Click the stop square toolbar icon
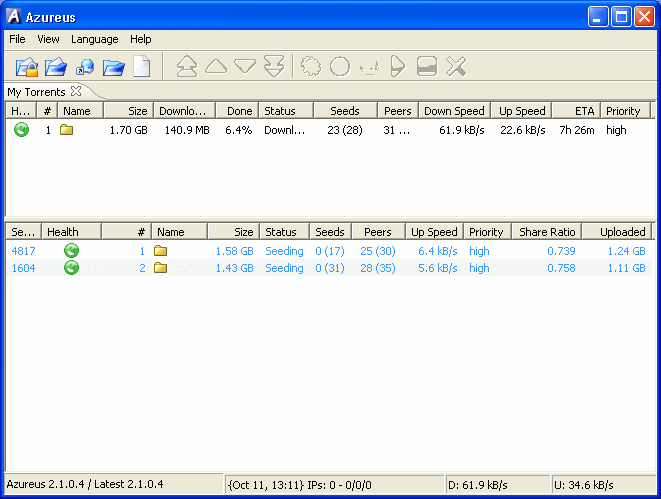661x499 pixels. tap(427, 67)
